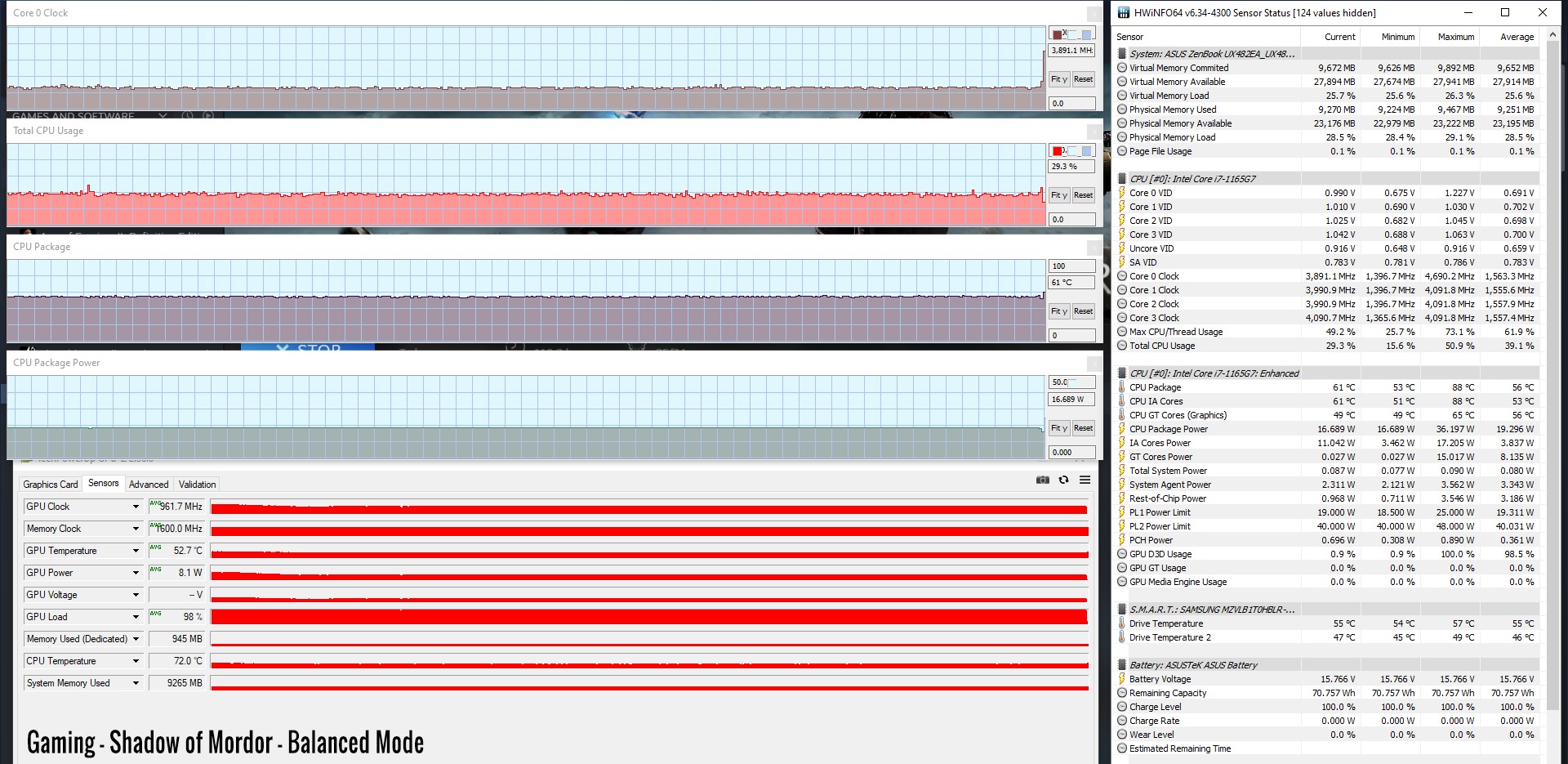Open the GPU Load sensor dropdown

pos(136,617)
